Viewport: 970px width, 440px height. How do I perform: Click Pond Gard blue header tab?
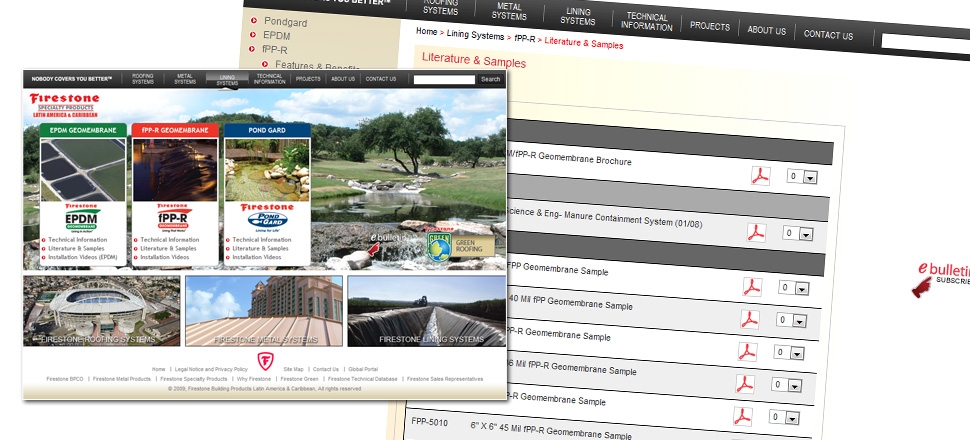coord(267,131)
